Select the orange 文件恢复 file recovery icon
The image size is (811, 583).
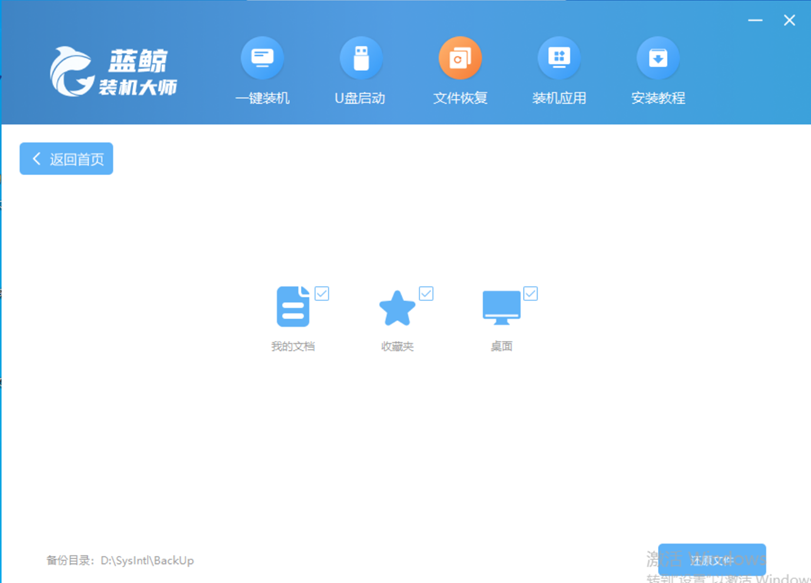pyautogui.click(x=460, y=59)
